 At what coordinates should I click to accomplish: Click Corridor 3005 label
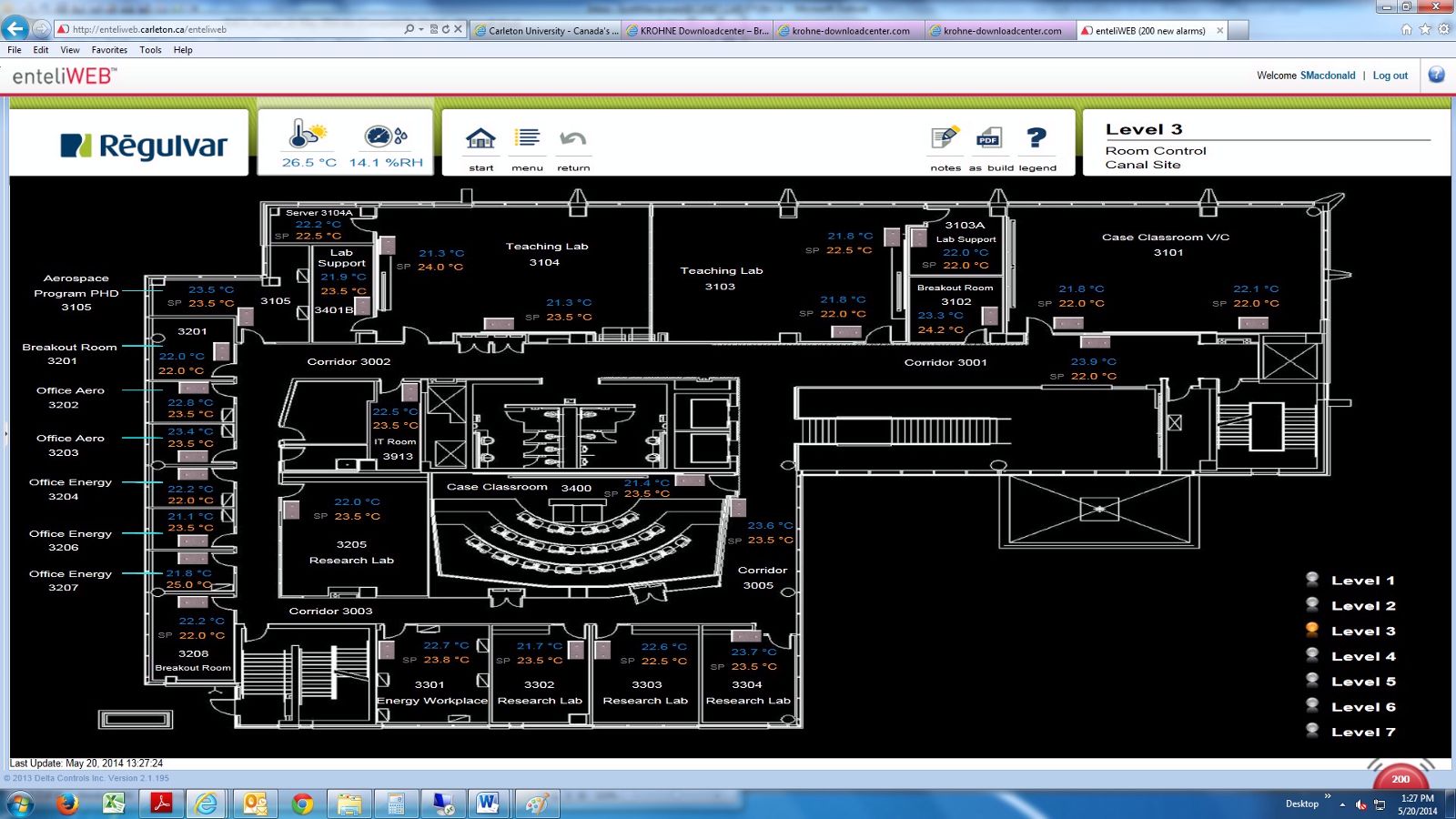coord(762,578)
